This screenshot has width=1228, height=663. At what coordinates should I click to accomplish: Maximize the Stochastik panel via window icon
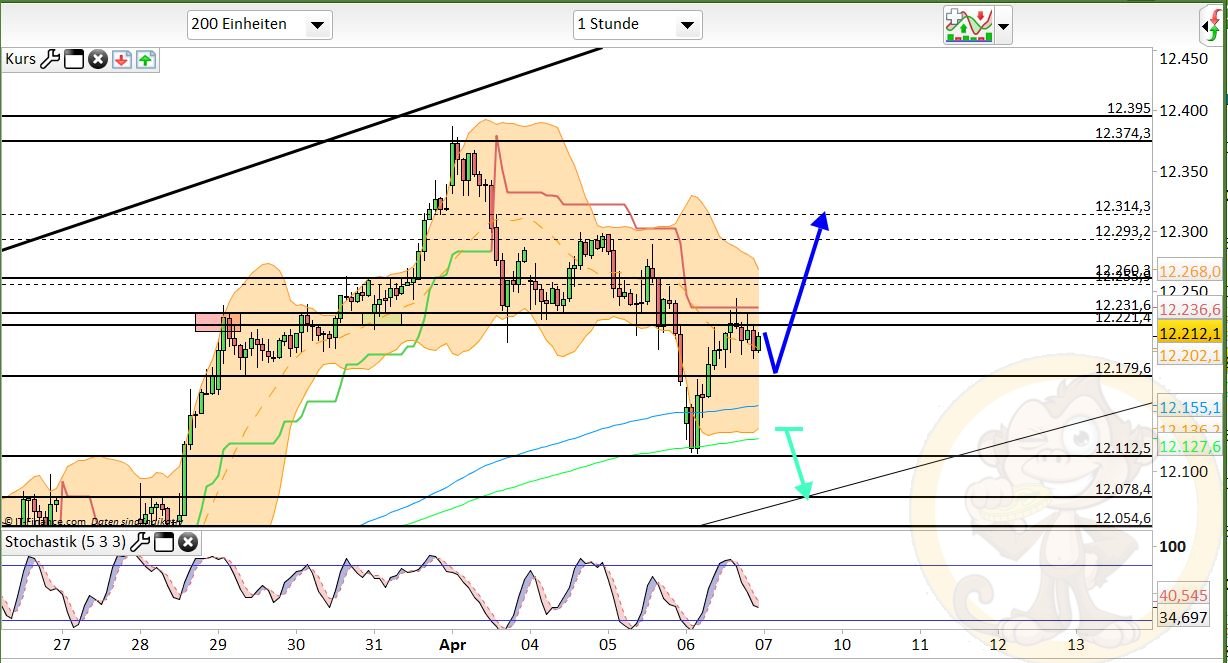click(x=163, y=542)
